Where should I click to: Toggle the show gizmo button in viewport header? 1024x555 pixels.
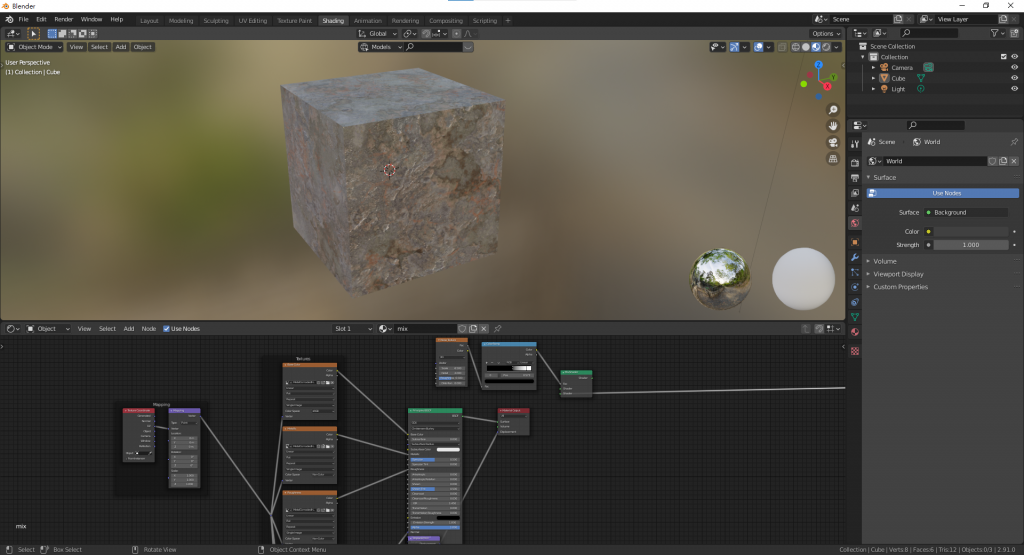pyautogui.click(x=734, y=47)
